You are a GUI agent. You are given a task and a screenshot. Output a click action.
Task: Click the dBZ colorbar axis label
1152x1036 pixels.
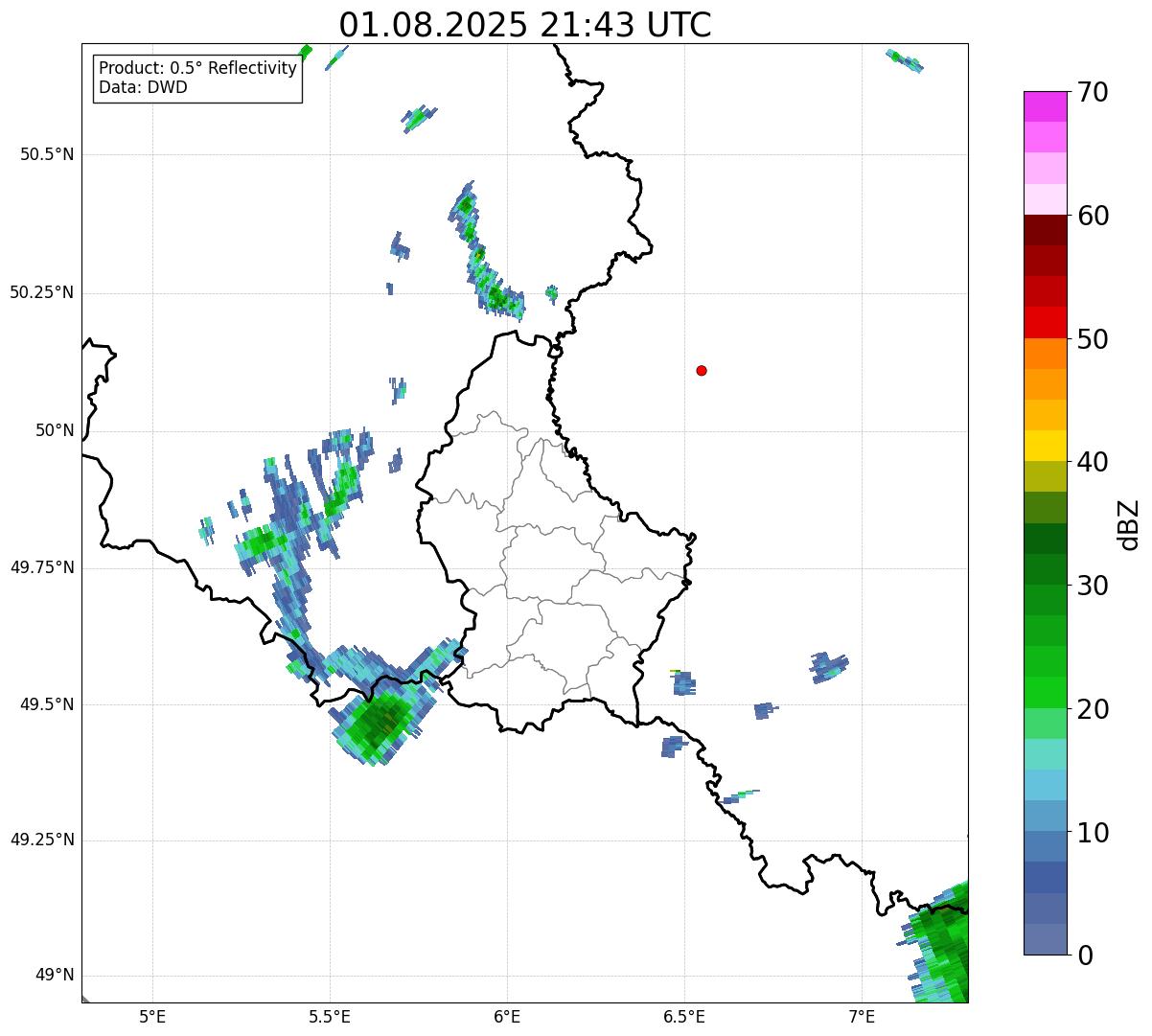click(1130, 524)
